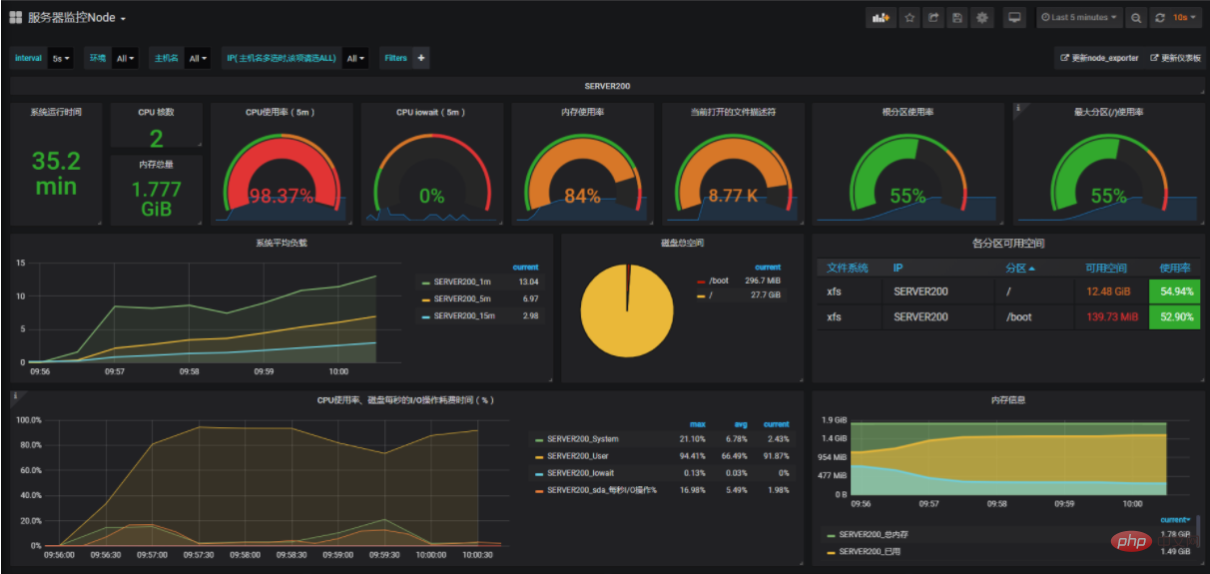Screen dimensions: 1210x574
Task: Open dashboard settings gear icon
Action: pos(982,18)
